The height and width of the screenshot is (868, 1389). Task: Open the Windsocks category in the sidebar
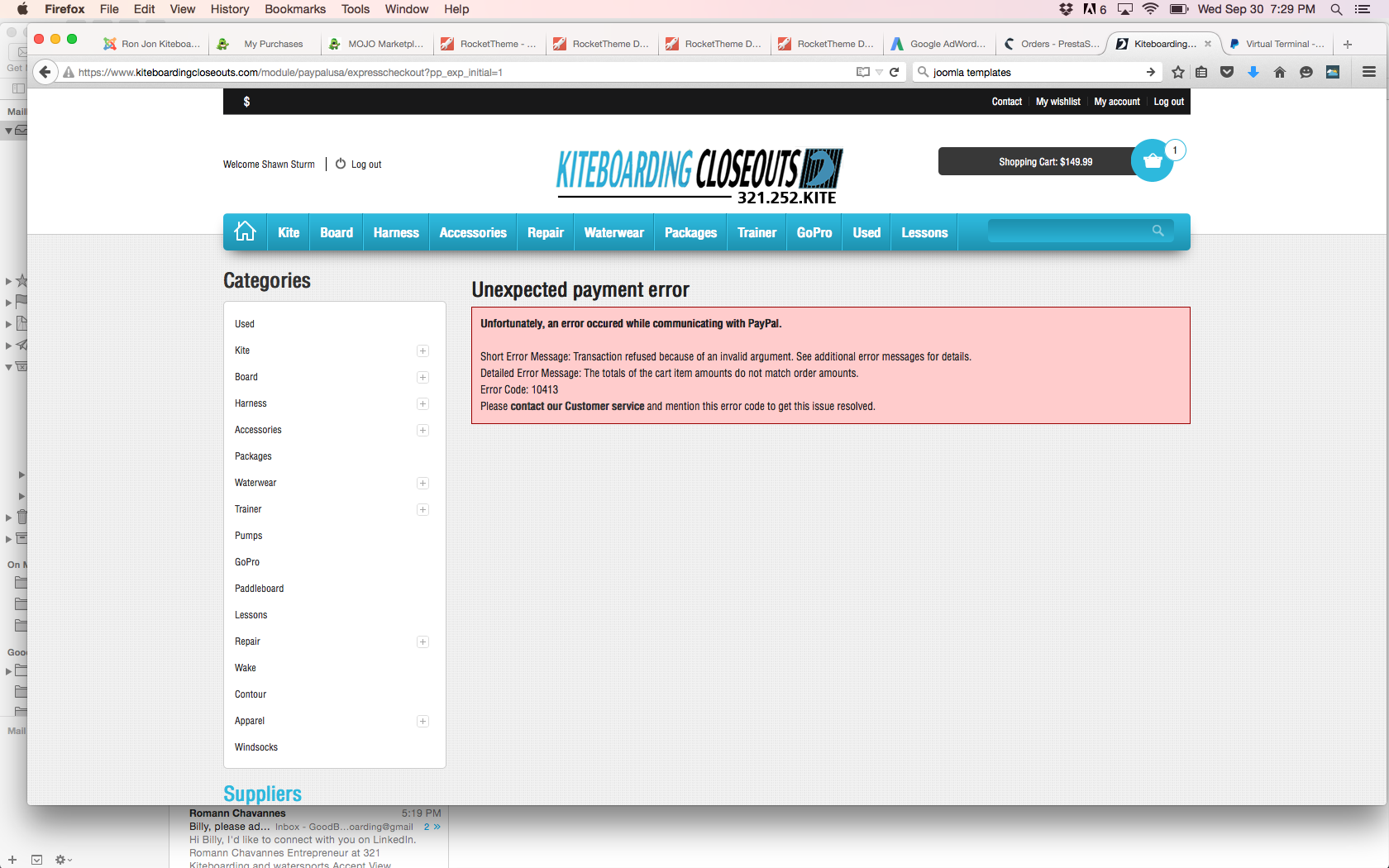(256, 747)
